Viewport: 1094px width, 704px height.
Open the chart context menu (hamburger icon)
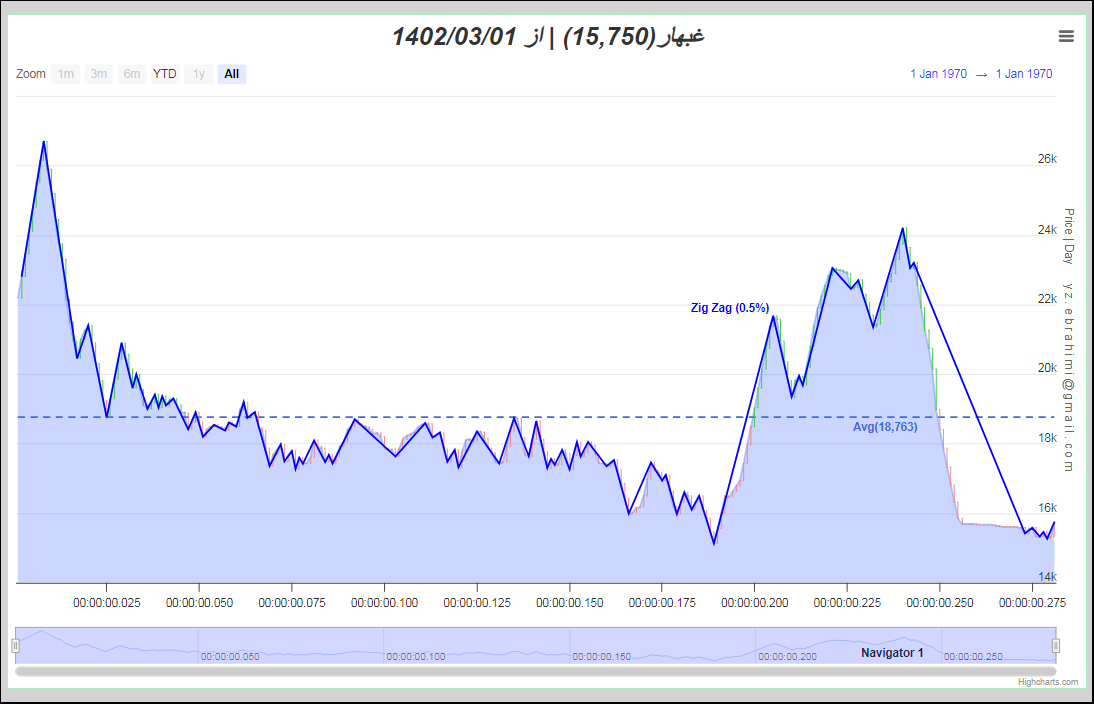[1066, 36]
